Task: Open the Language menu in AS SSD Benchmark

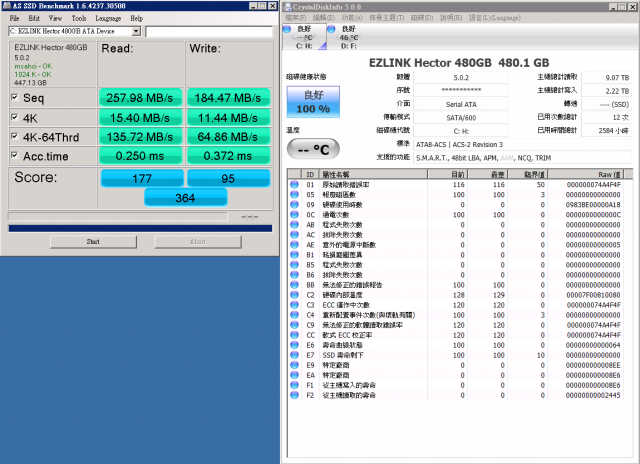Action: pos(108,18)
